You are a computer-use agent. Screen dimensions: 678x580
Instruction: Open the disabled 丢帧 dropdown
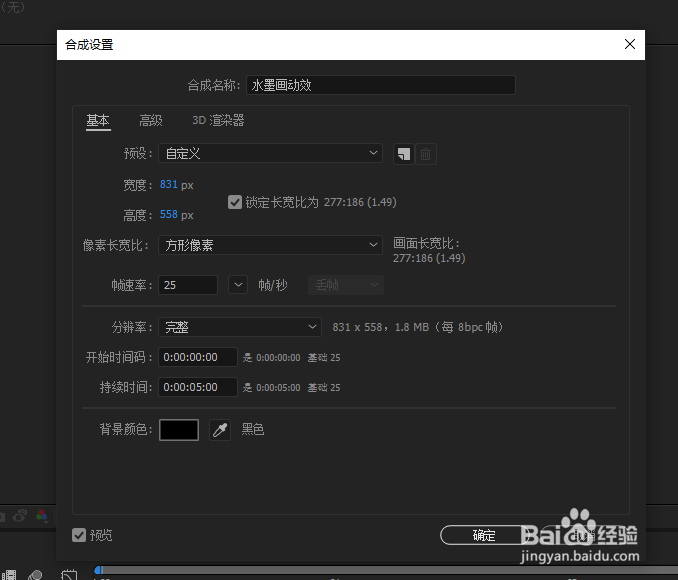click(x=345, y=285)
